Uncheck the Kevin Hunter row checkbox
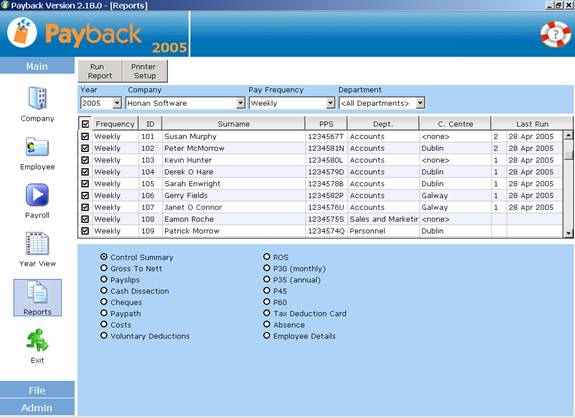The width and height of the screenshot is (575, 418). tap(85, 160)
